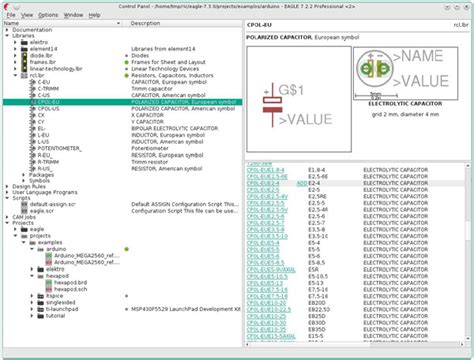Select the 'Libraries from element14' description text
Screen dimensions: 474x360
[163, 49]
